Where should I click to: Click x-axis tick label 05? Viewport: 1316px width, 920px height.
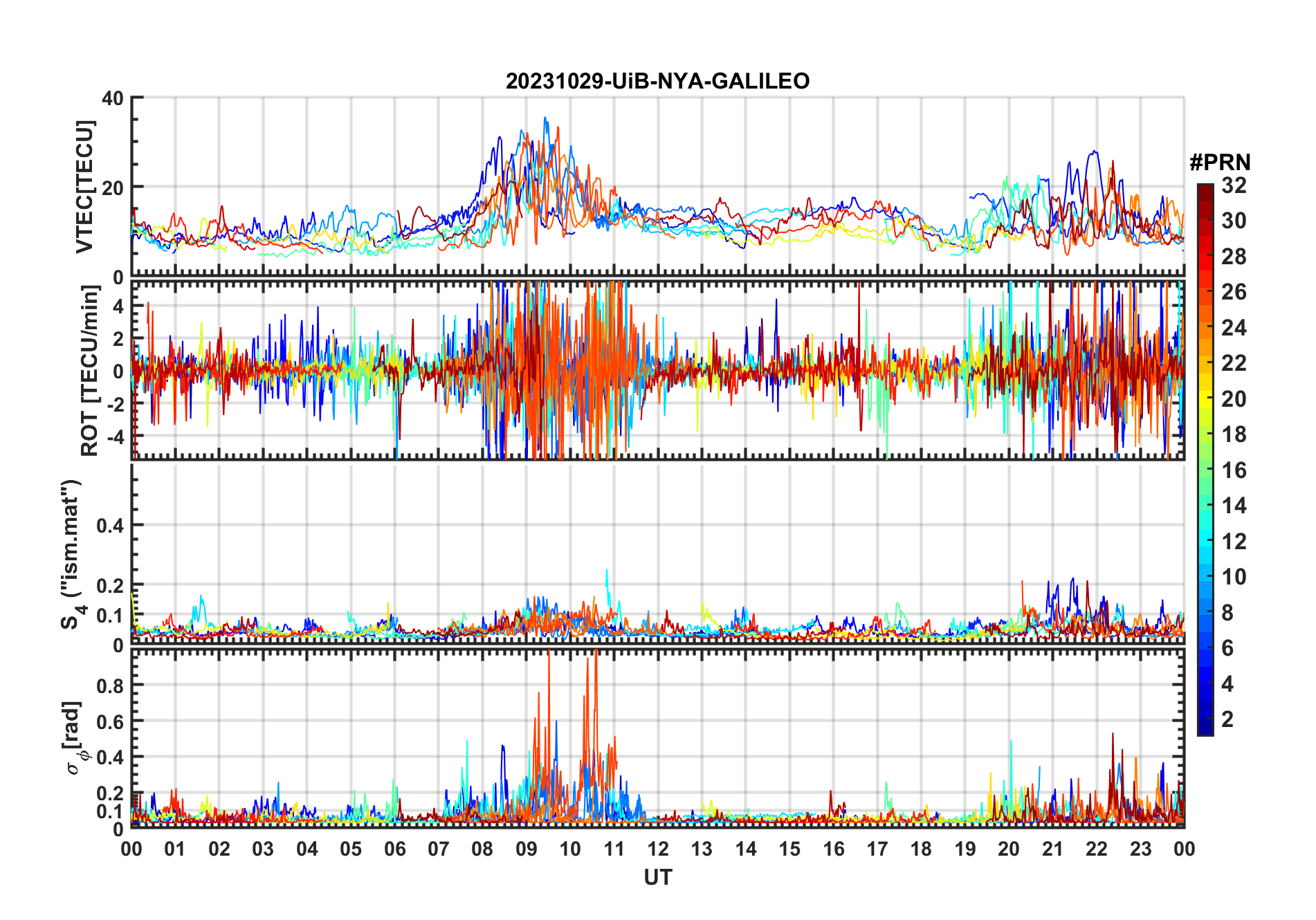point(351,849)
